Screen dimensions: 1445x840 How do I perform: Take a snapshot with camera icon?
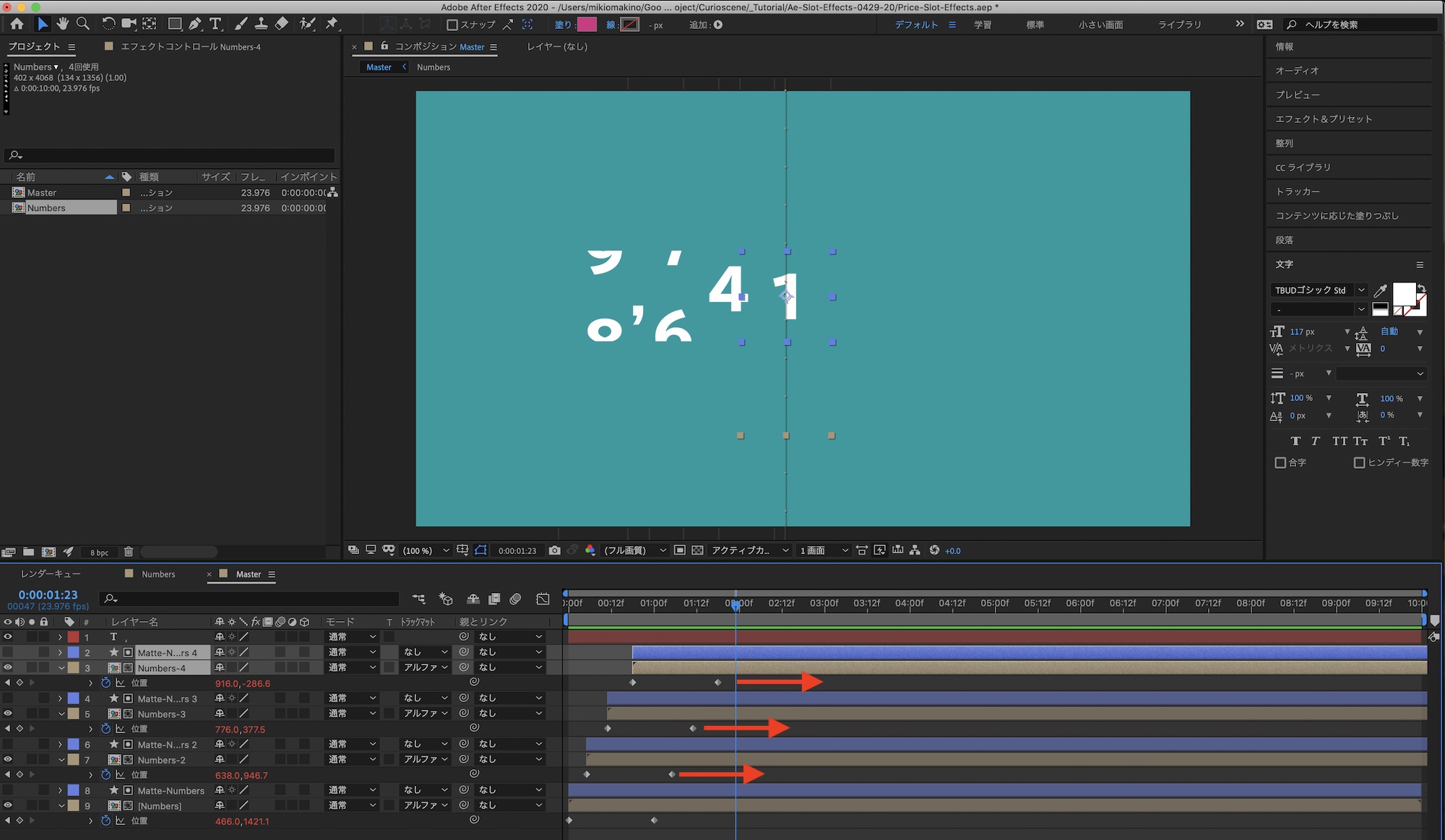[x=554, y=550]
